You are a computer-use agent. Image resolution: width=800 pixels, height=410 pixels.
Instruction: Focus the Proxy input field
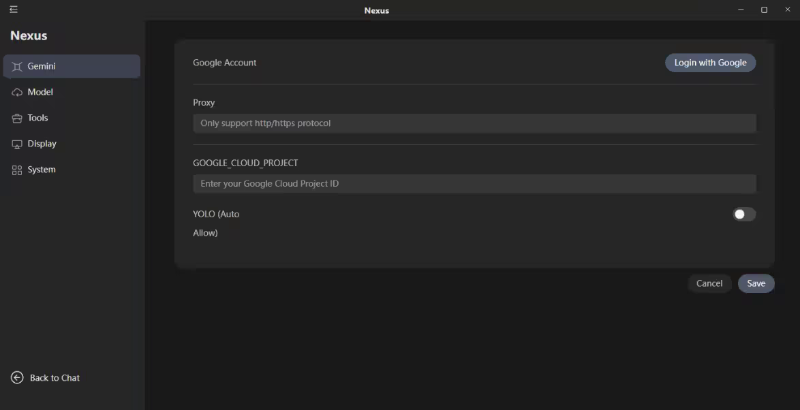click(x=474, y=123)
